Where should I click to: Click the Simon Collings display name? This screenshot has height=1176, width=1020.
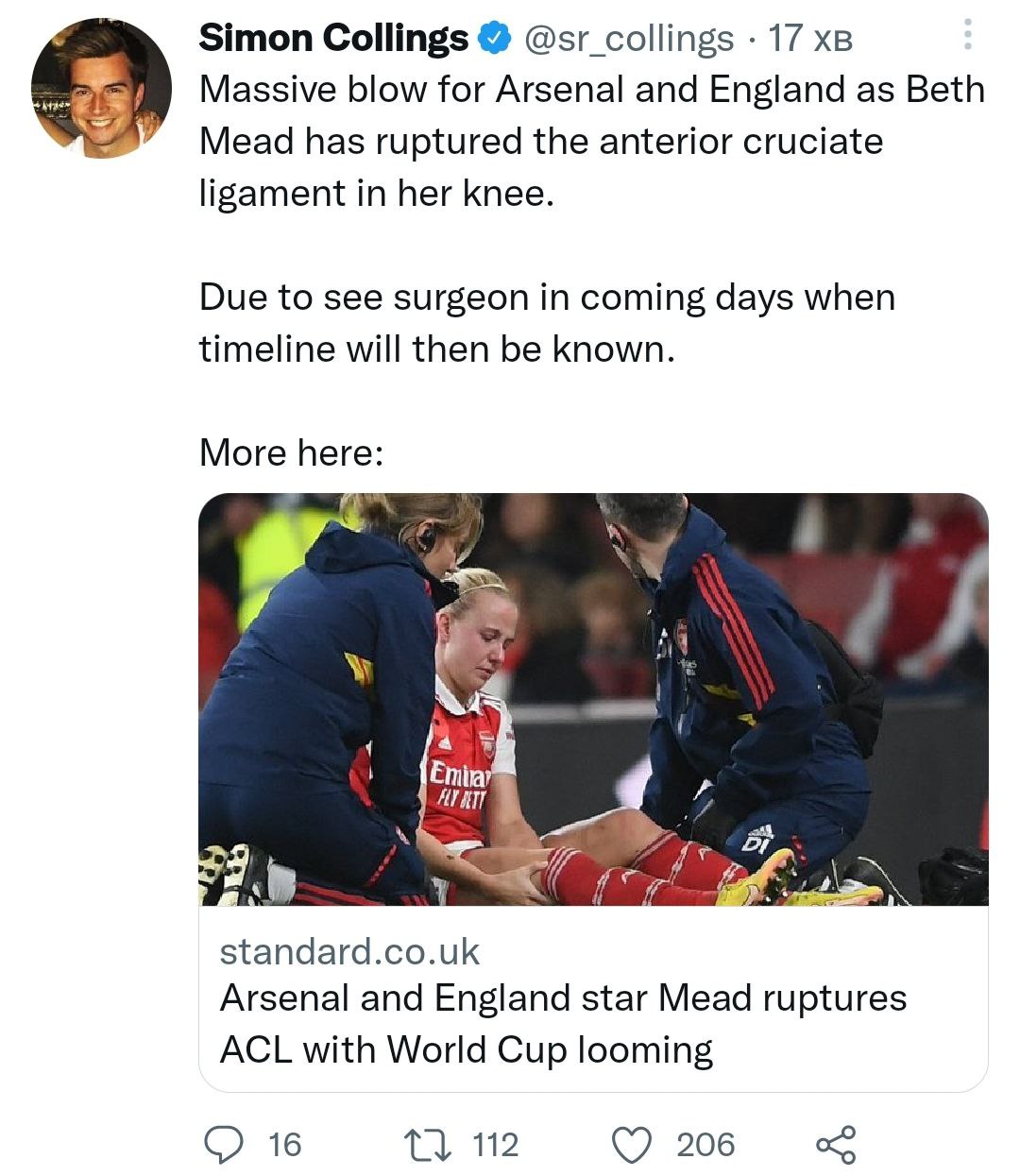332,39
